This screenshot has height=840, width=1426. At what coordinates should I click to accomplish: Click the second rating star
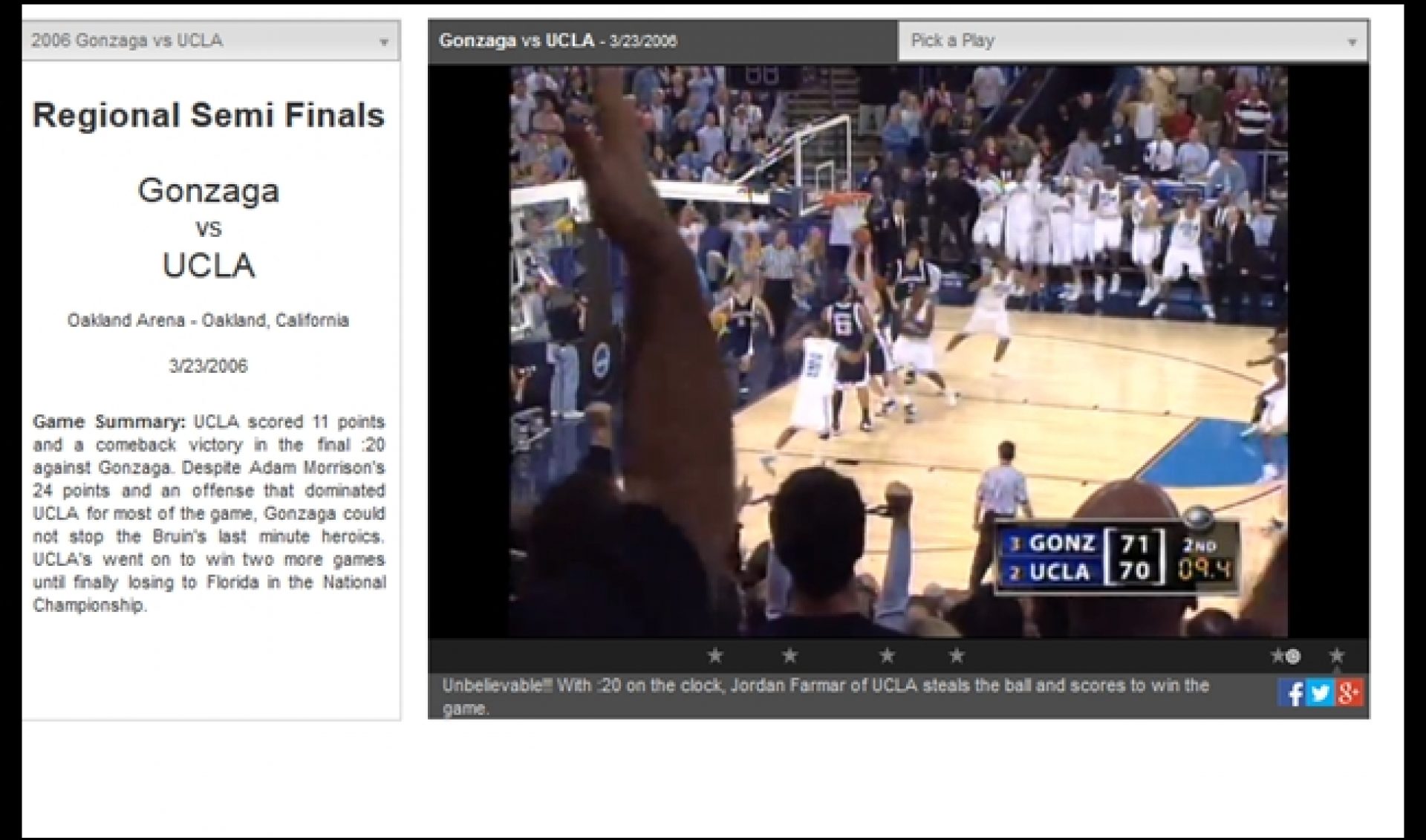[x=789, y=656]
